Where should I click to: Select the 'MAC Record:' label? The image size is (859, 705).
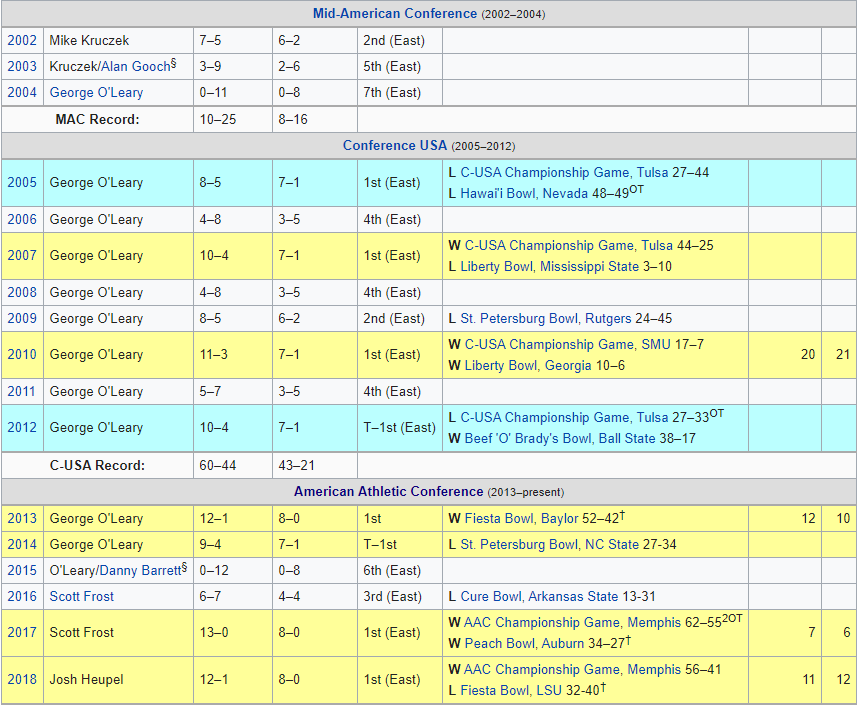pos(98,119)
